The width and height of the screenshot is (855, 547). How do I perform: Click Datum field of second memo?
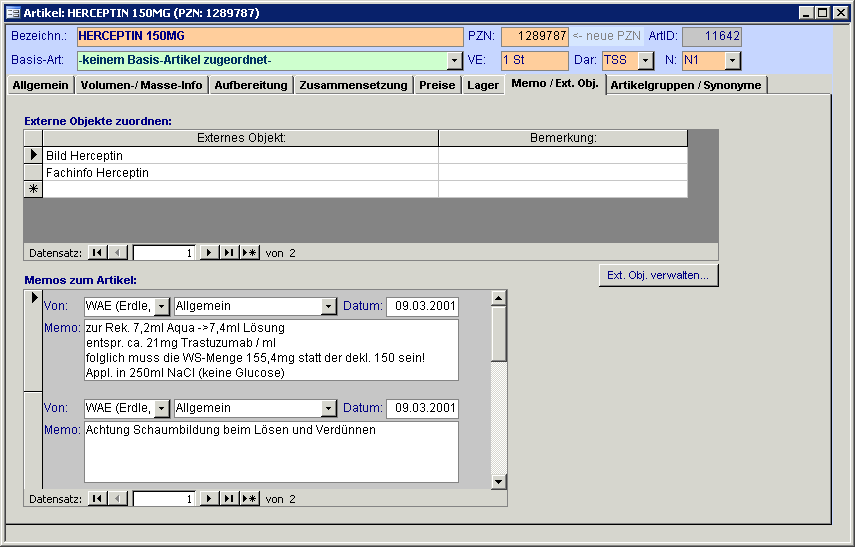(x=423, y=408)
